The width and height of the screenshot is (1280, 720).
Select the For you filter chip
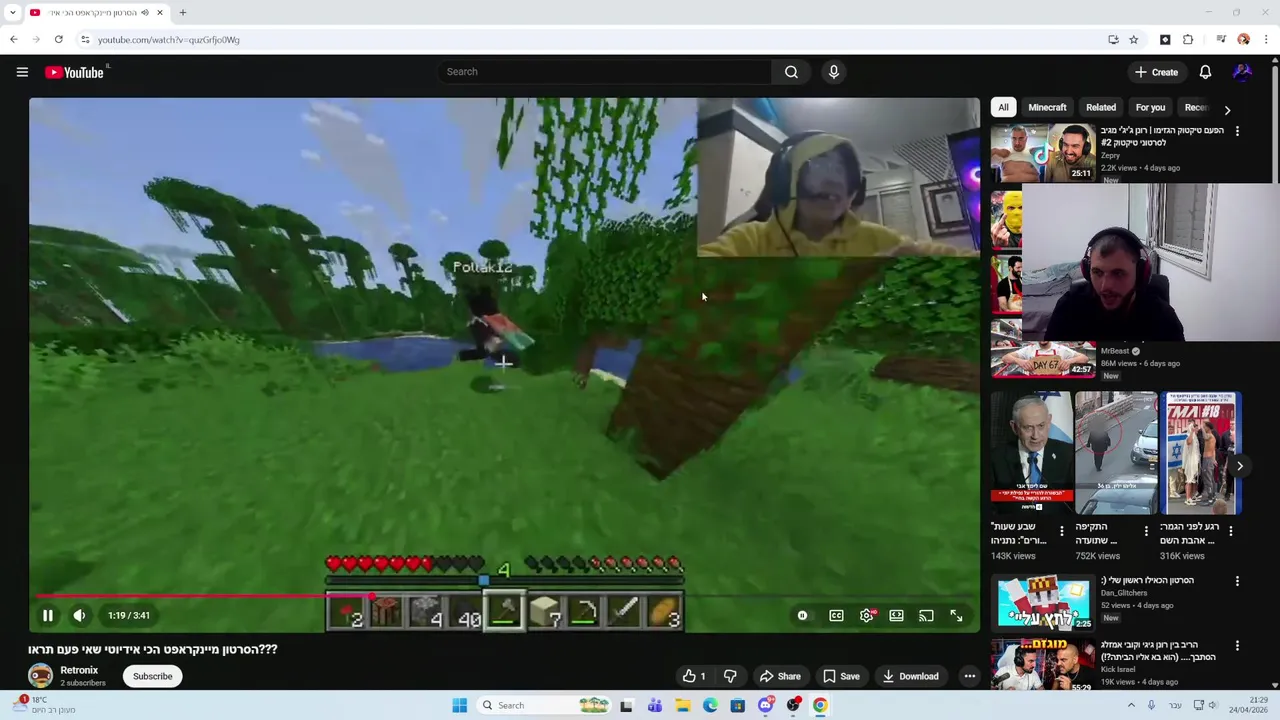click(x=1150, y=108)
